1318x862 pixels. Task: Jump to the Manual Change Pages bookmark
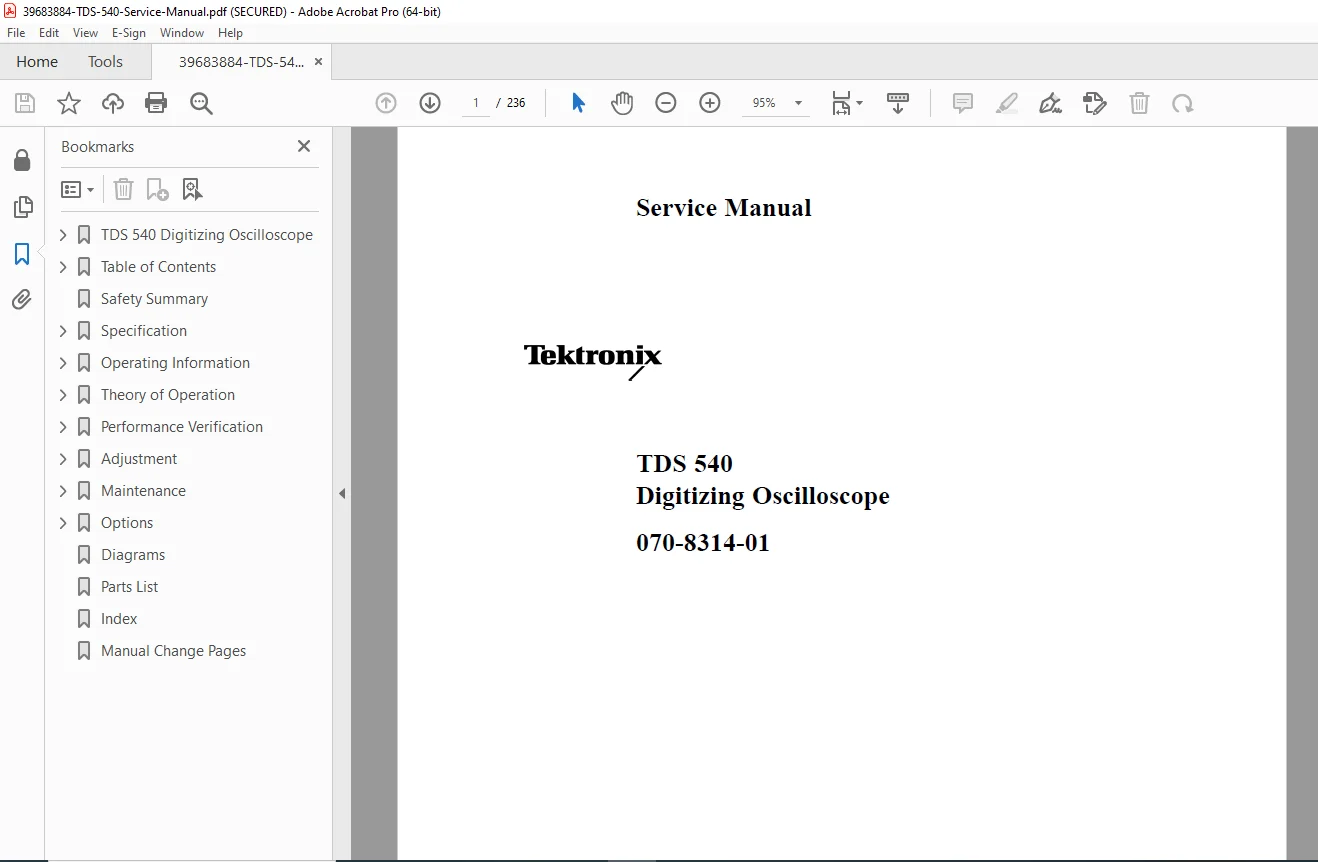[x=173, y=651]
